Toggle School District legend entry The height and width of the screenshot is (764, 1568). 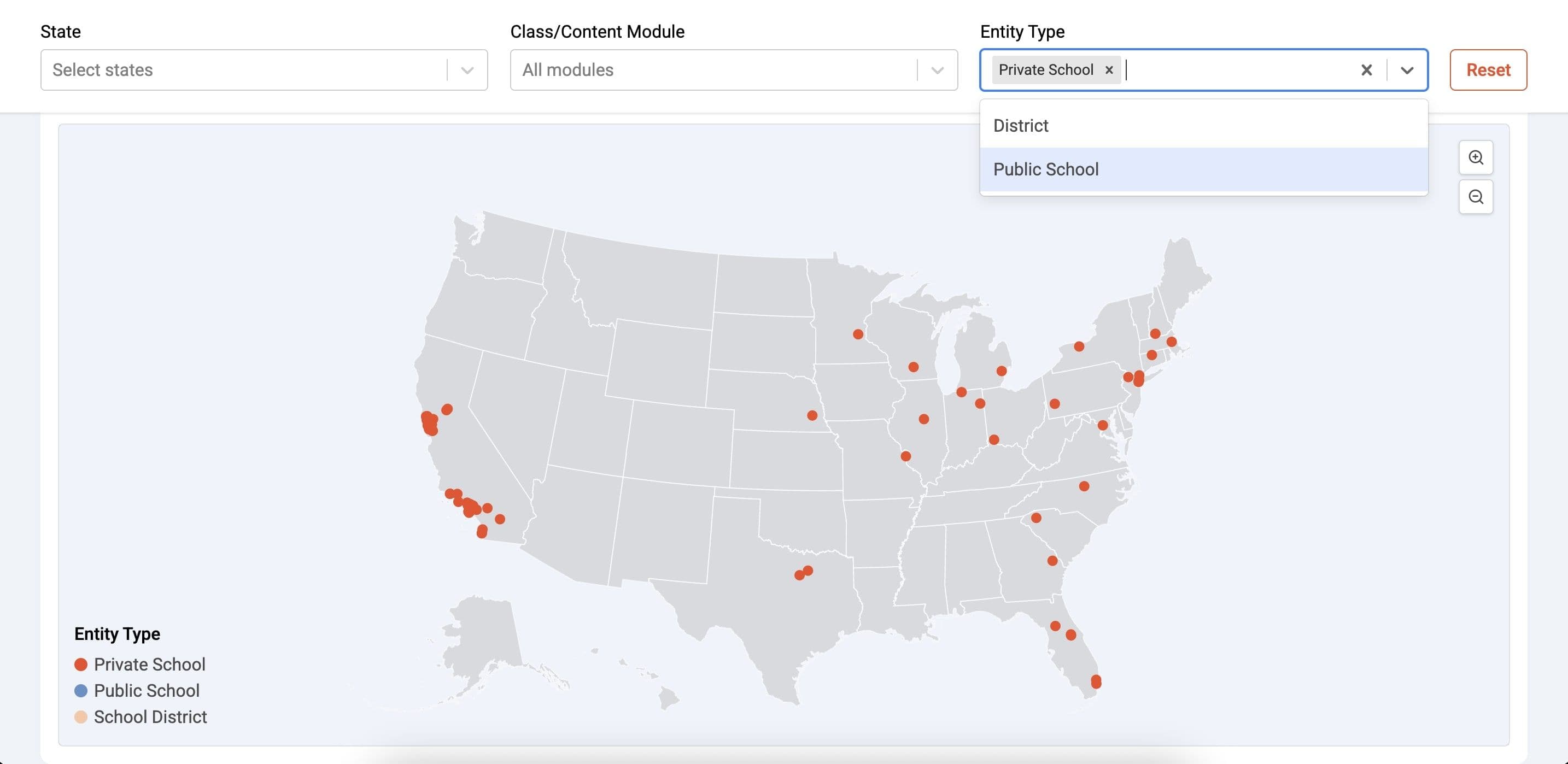click(x=150, y=716)
